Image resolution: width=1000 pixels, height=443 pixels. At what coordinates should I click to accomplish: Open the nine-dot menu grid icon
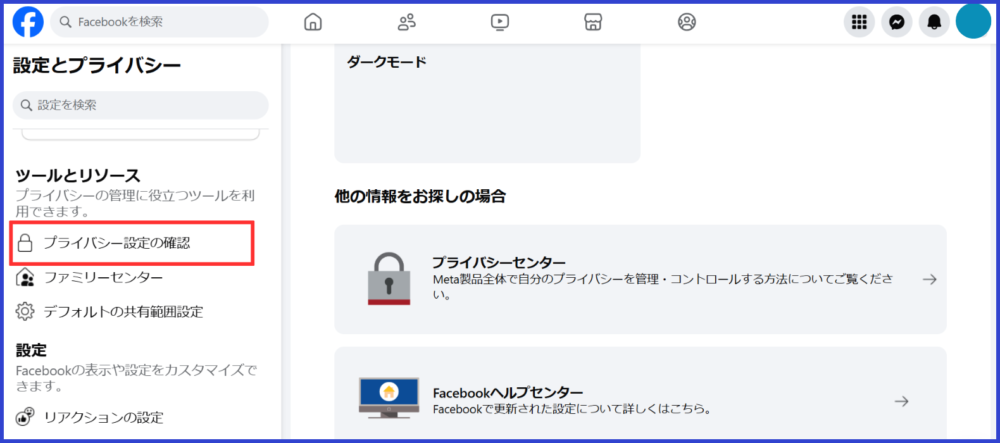(859, 22)
